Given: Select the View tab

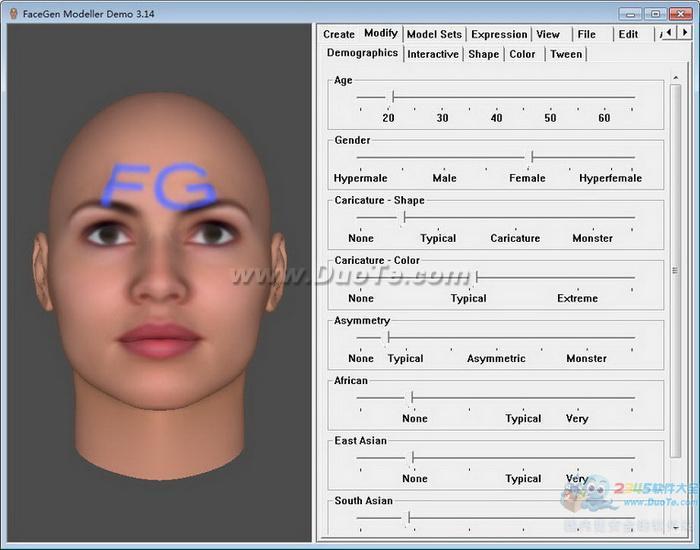Looking at the screenshot, I should point(548,34).
